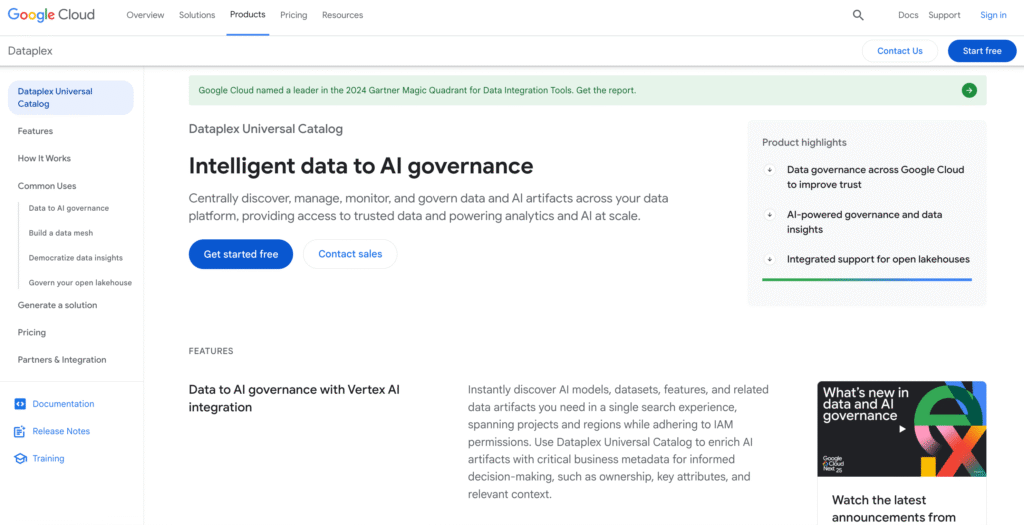This screenshot has height=525, width=1024.
Task: Expand 'Integrated support for open lakehouses' highlight
Action: (x=770, y=259)
